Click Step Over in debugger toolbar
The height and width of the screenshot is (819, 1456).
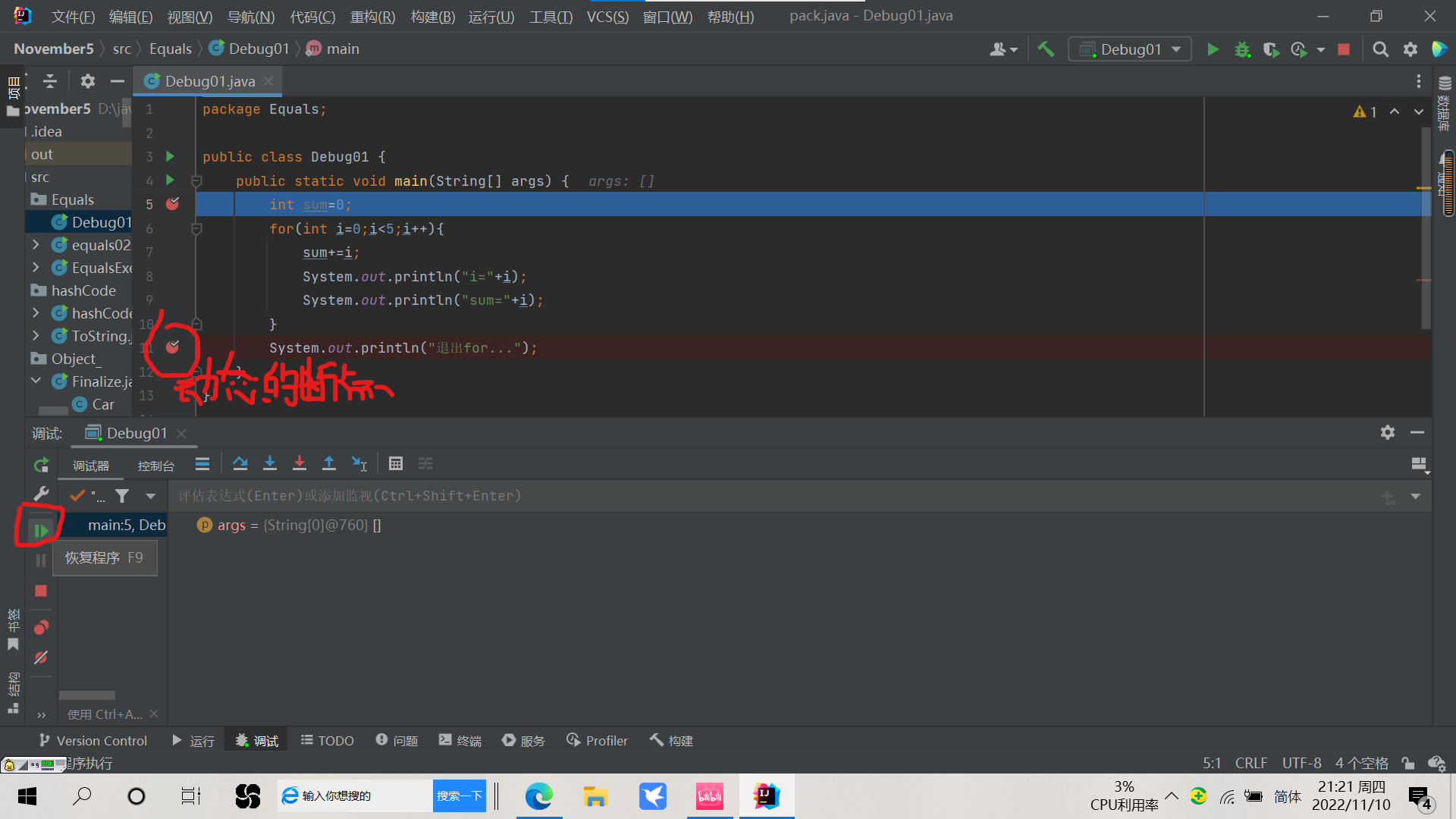240,463
